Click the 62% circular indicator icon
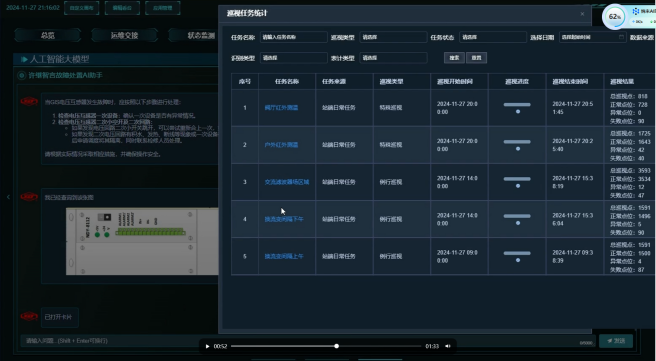The image size is (656, 361). [614, 17]
